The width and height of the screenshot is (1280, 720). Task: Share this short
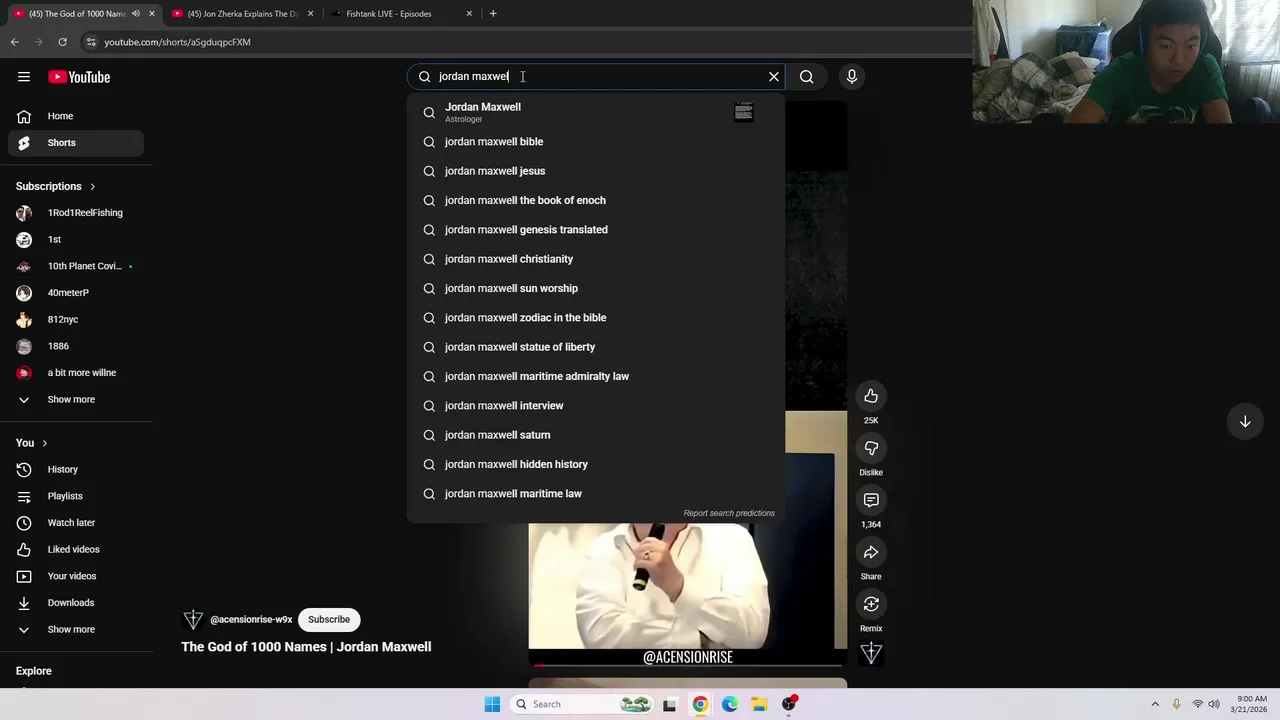pyautogui.click(x=871, y=552)
